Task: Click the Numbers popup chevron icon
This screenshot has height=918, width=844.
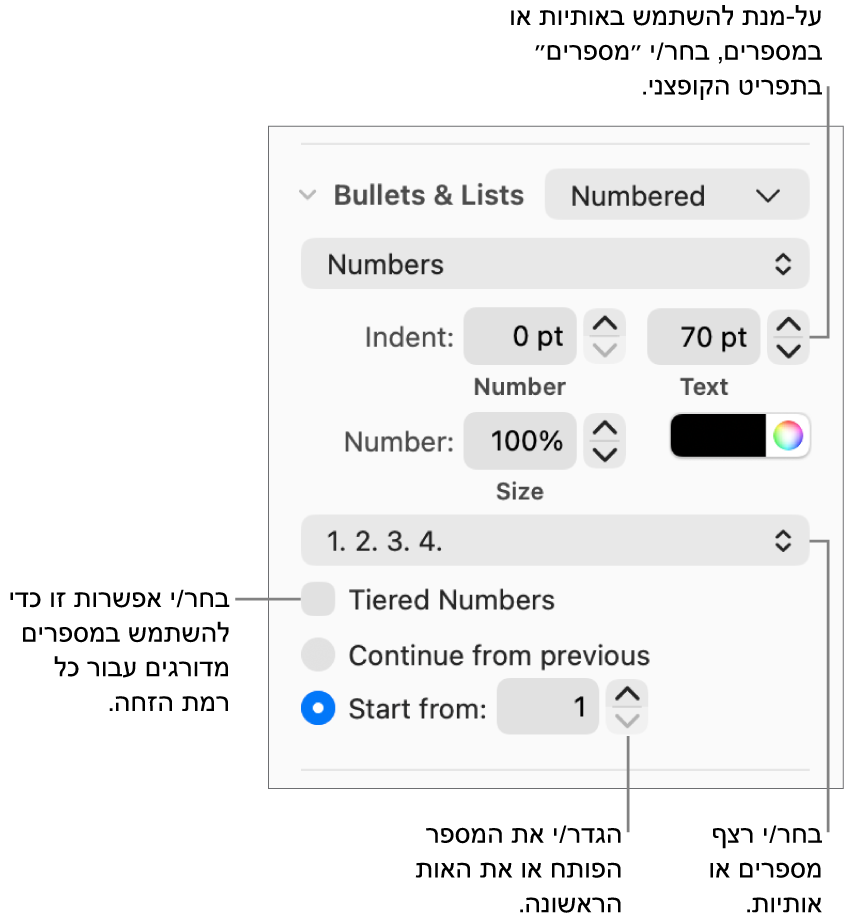Action: (x=785, y=264)
